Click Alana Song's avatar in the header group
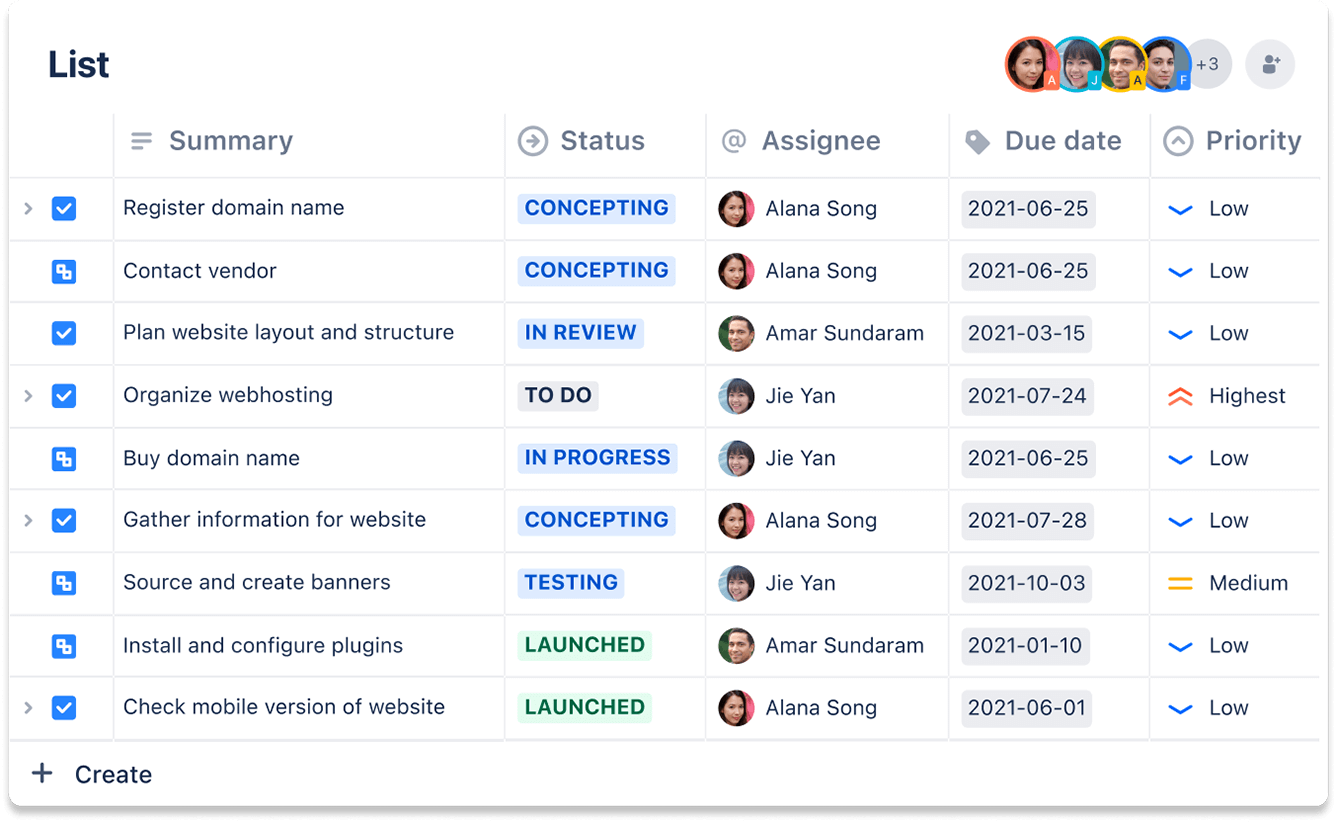The width and height of the screenshot is (1336, 822). pos(1032,64)
